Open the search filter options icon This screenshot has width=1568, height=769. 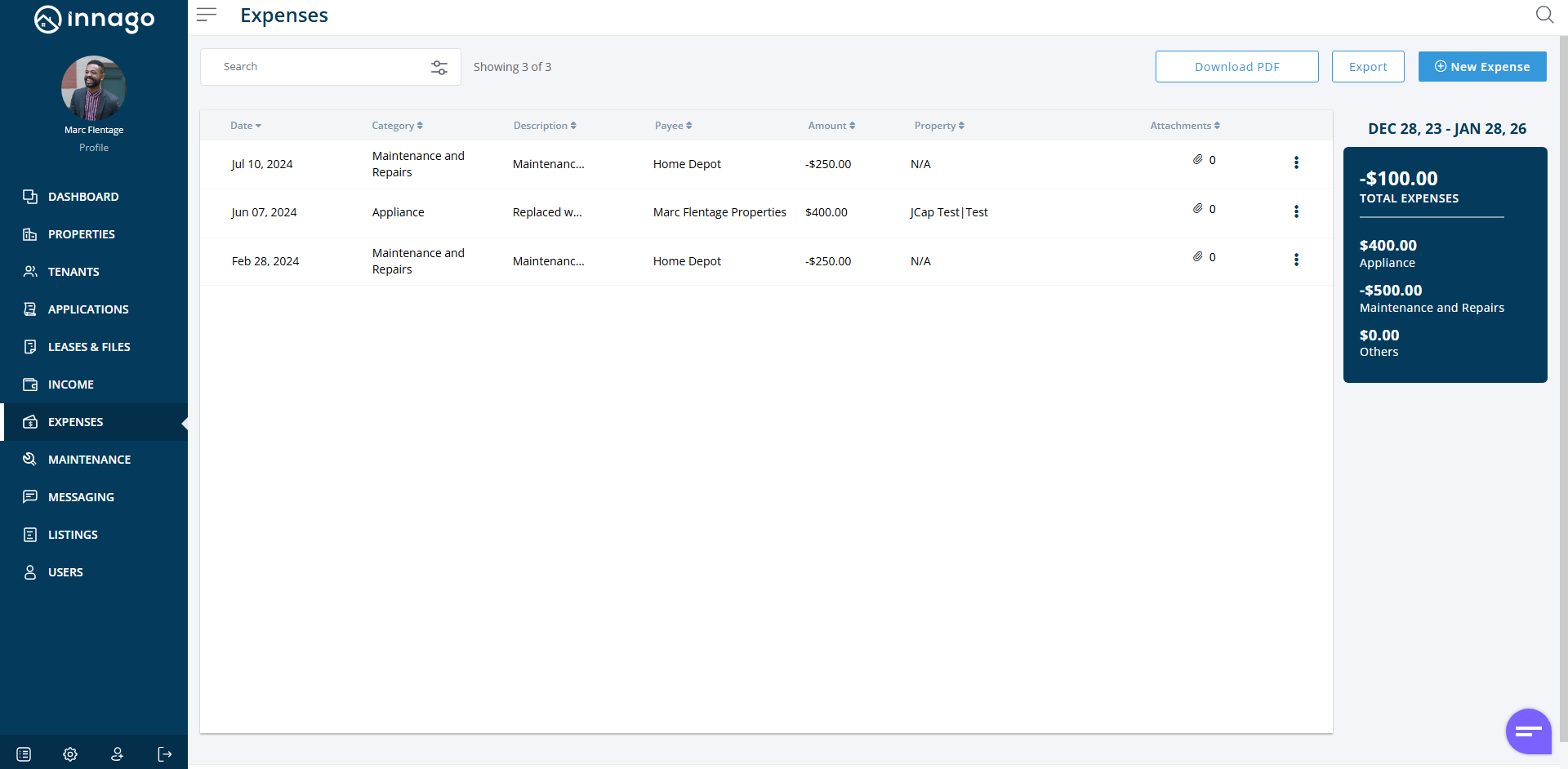(439, 68)
